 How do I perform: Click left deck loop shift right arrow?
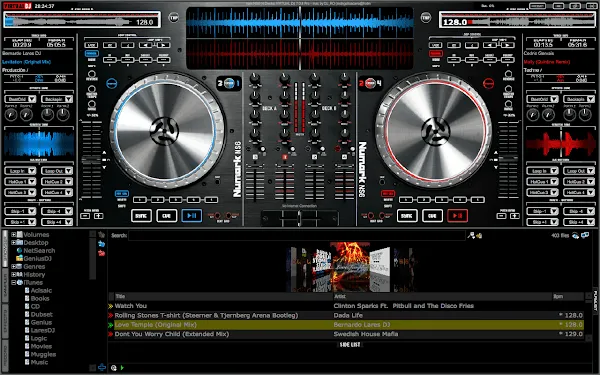(163, 45)
